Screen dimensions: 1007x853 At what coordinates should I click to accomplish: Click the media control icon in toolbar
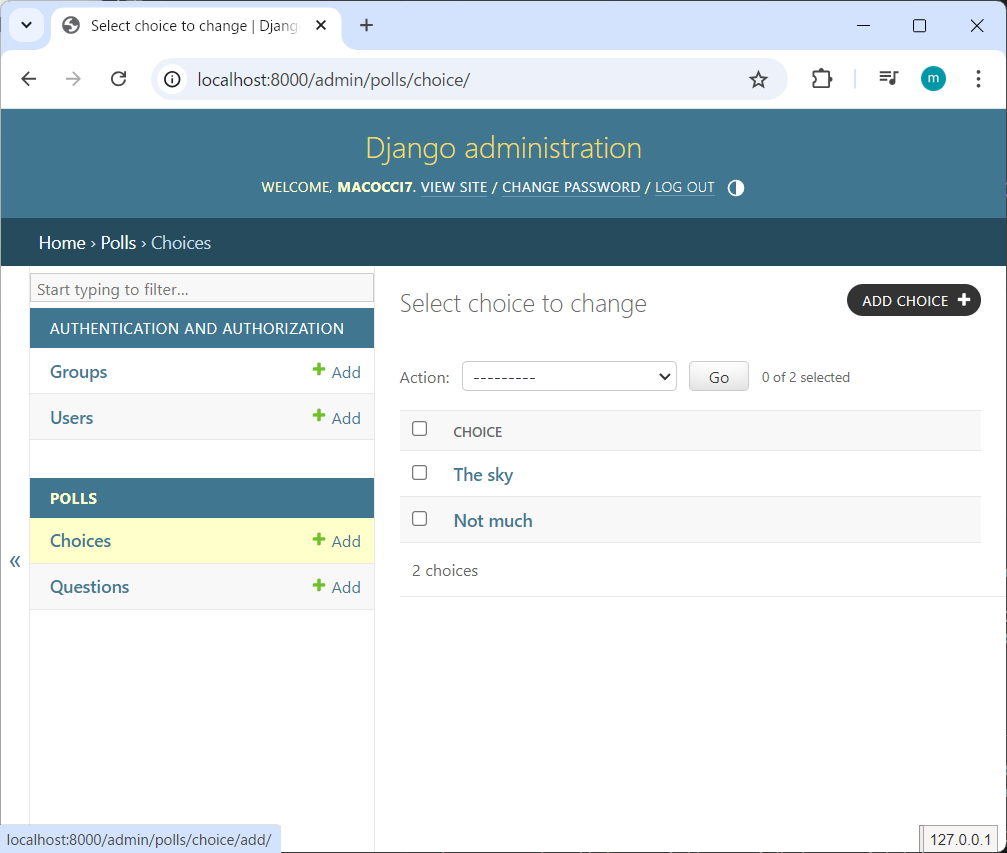pos(888,79)
